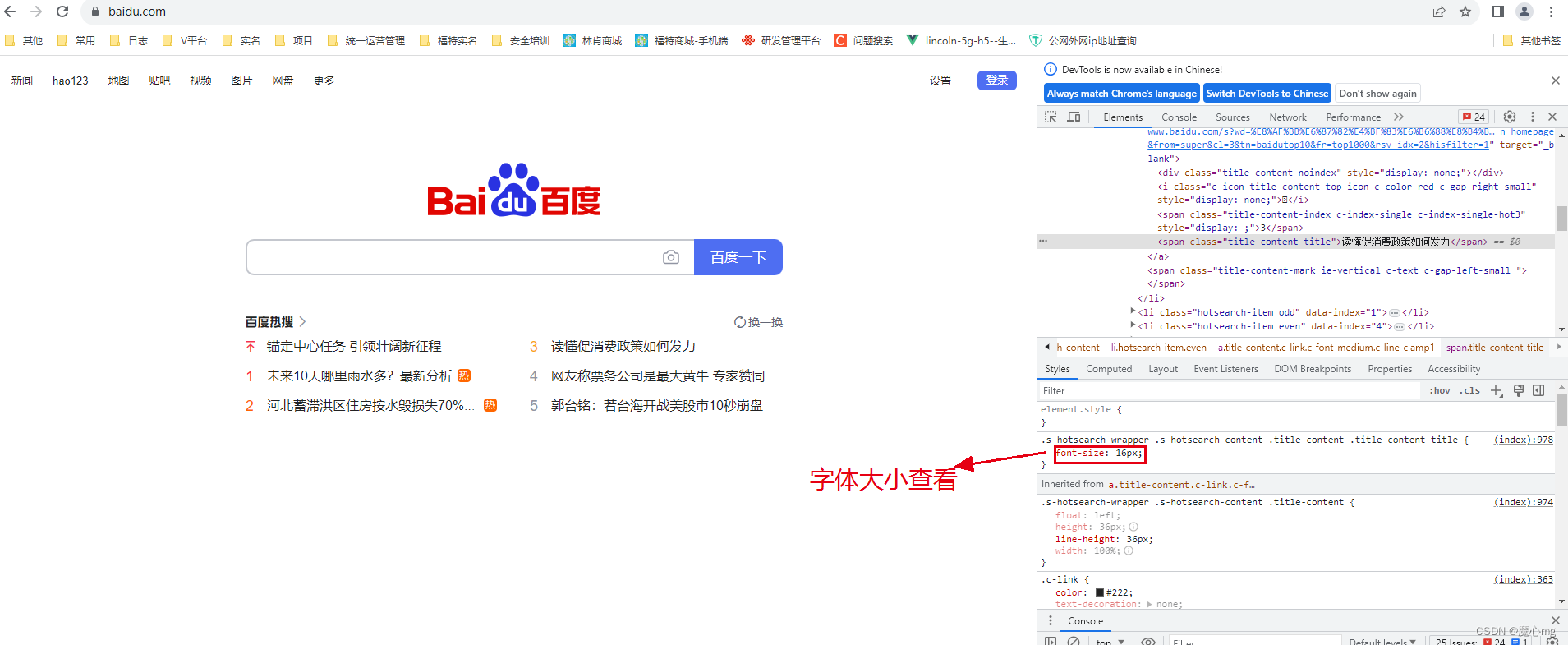This screenshot has height=645, width=1568.
Task: Toggle the device toolbar icon
Action: click(1074, 117)
